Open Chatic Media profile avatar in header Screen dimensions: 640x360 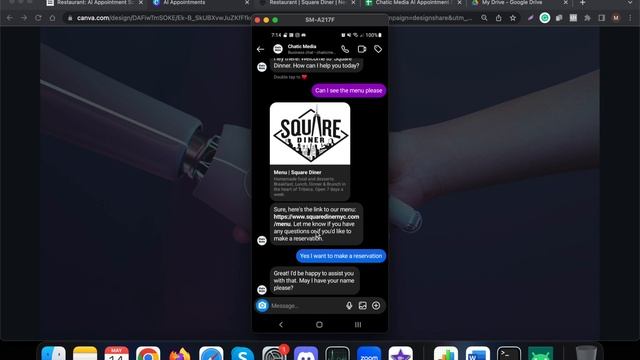[278, 49]
